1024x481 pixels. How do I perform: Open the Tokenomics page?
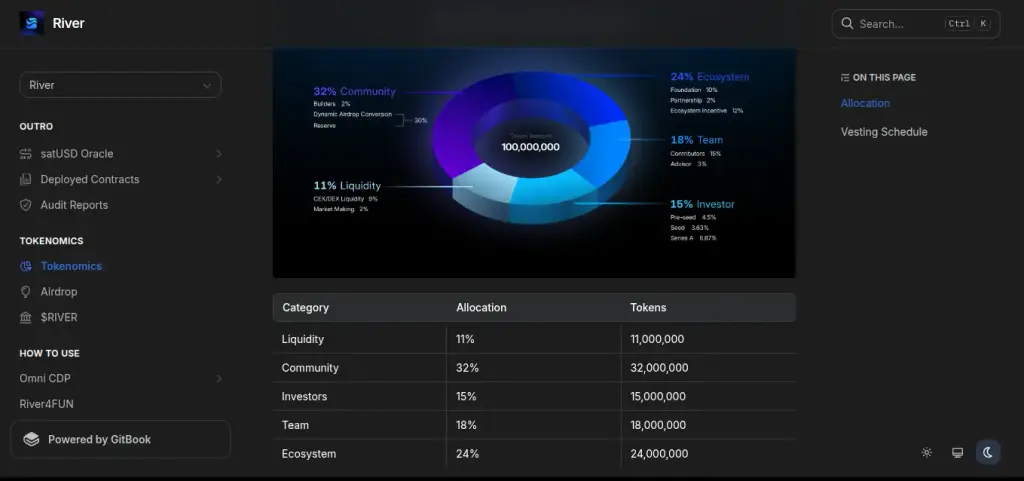pos(71,266)
